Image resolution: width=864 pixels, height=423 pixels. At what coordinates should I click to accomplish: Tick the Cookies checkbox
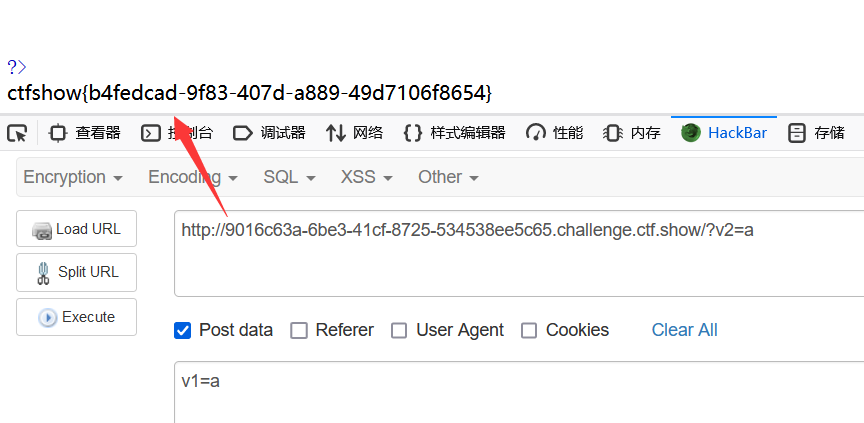coord(529,330)
